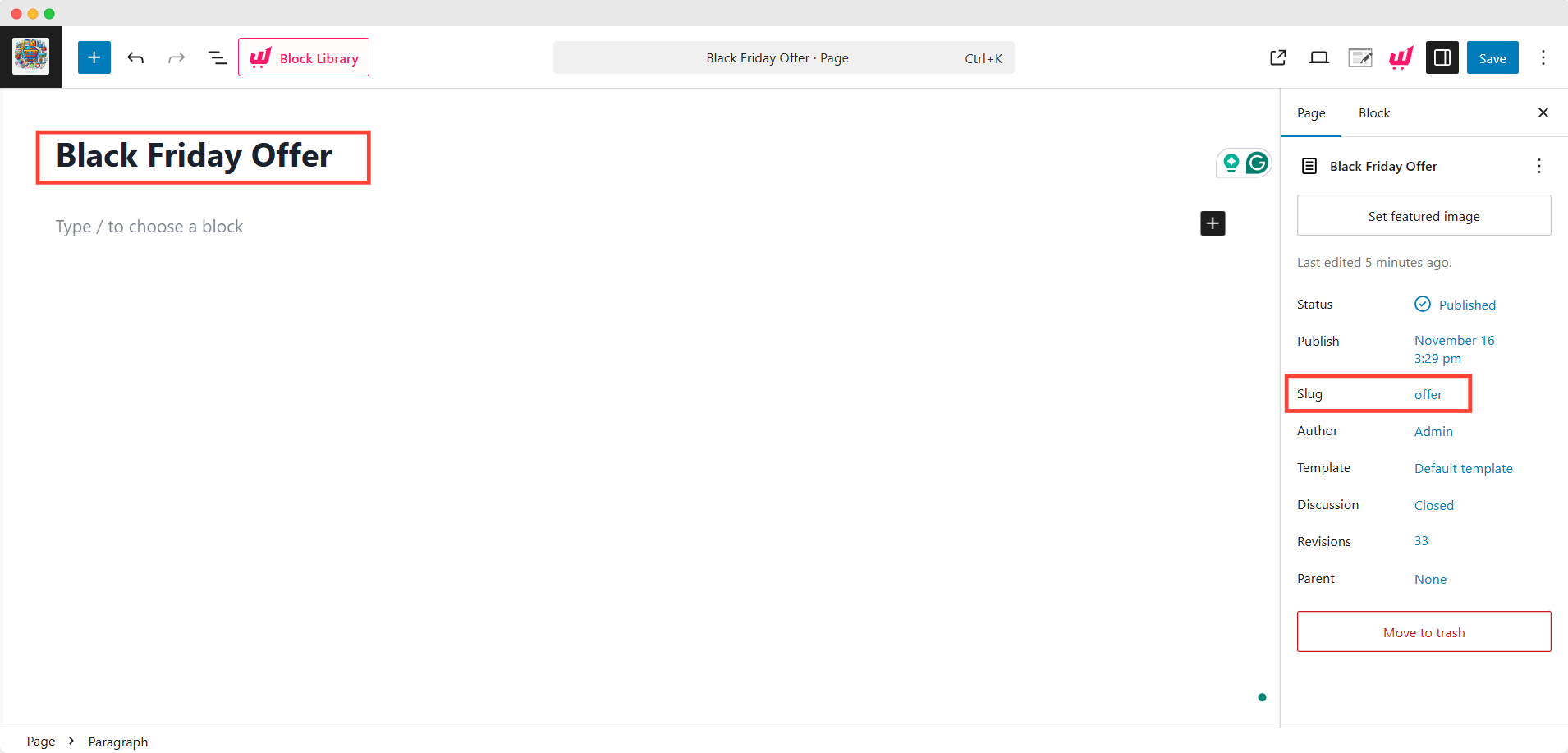
Task: Open the WooLentor plugin panel
Action: point(1401,57)
